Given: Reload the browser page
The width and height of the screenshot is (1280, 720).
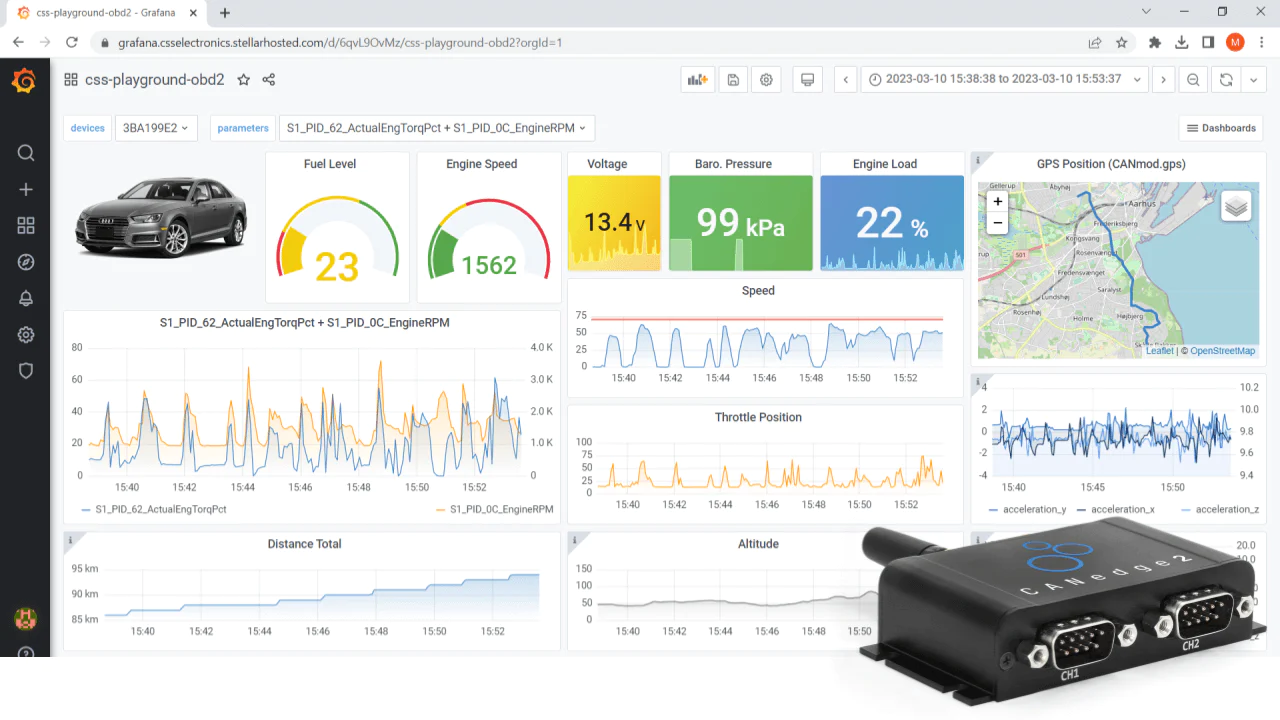Looking at the screenshot, I should [72, 43].
